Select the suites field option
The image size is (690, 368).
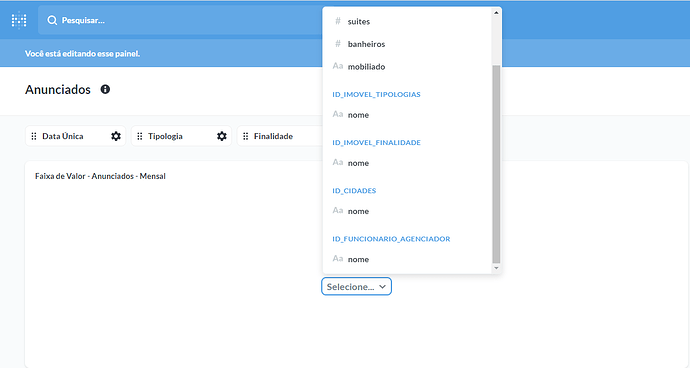(x=407, y=21)
